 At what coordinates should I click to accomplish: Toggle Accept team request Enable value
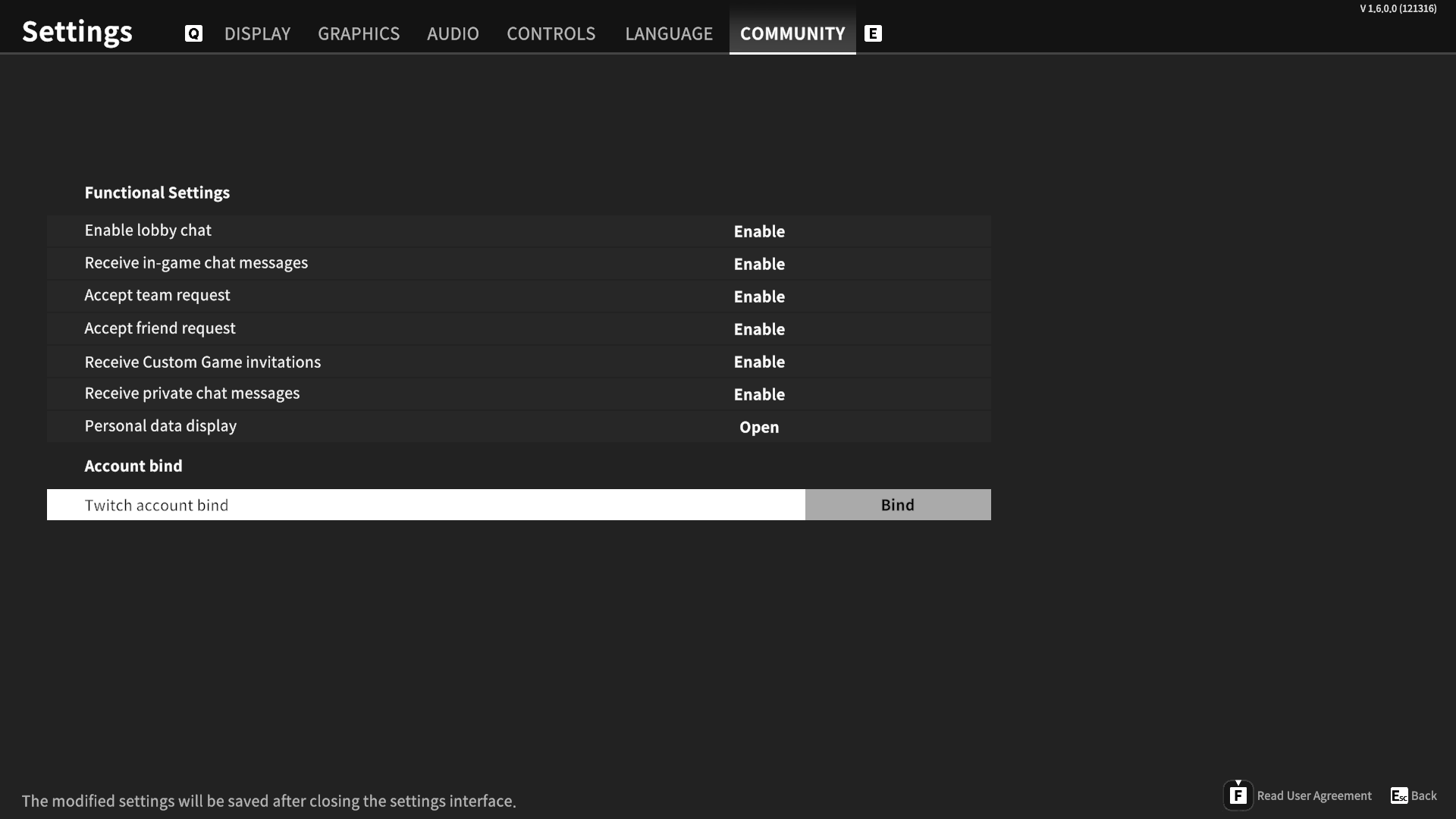tap(759, 297)
